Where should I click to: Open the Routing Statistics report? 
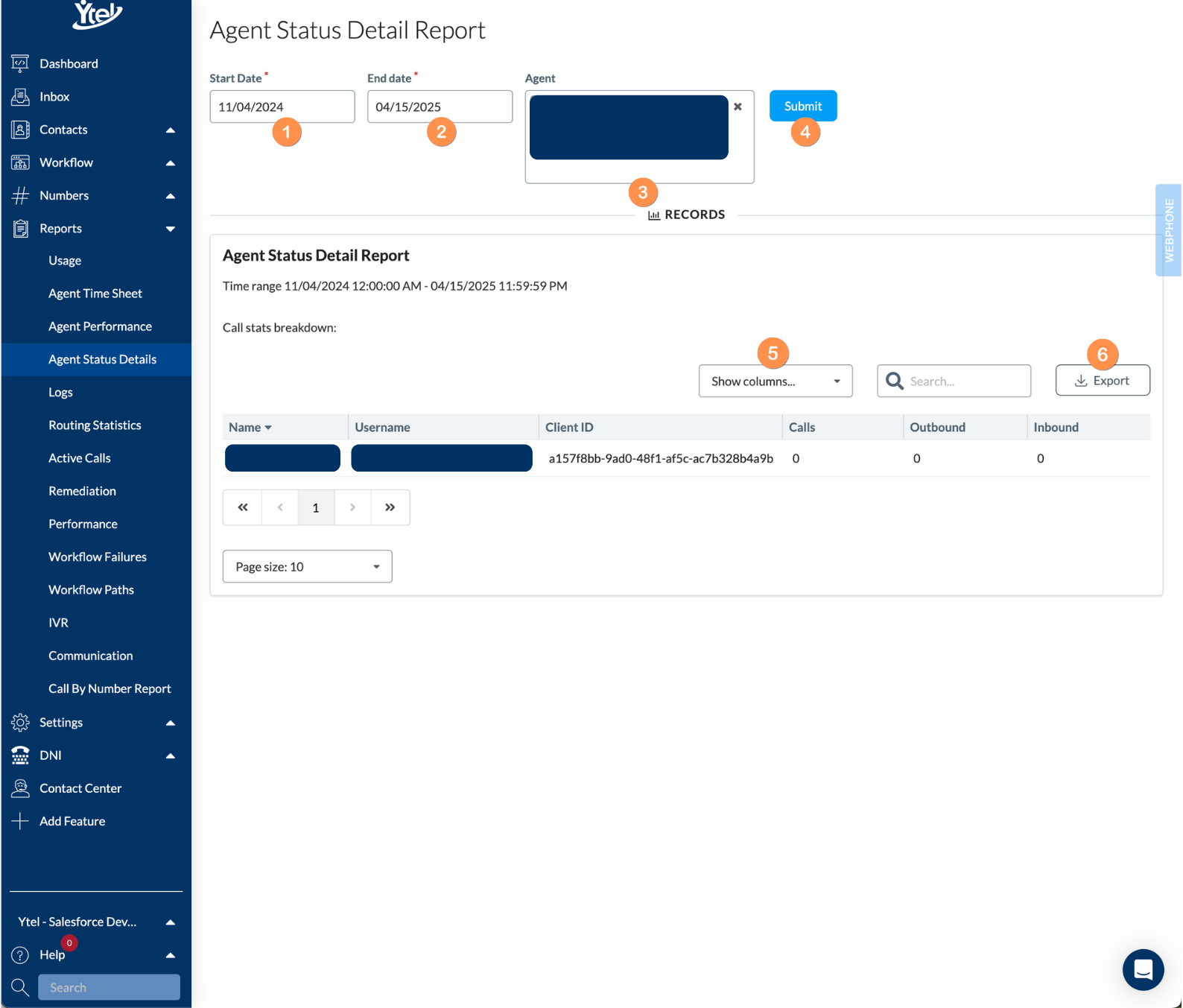coord(95,425)
